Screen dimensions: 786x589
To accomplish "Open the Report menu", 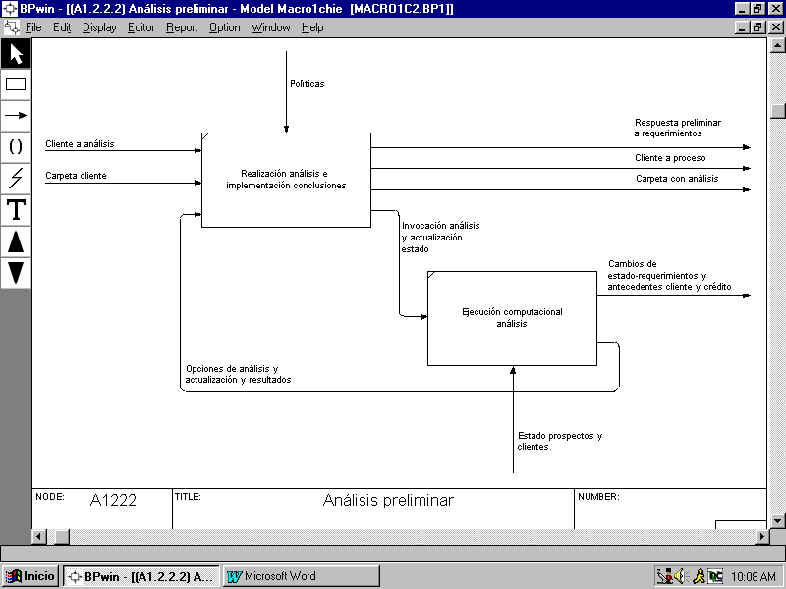I will pyautogui.click(x=181, y=28).
